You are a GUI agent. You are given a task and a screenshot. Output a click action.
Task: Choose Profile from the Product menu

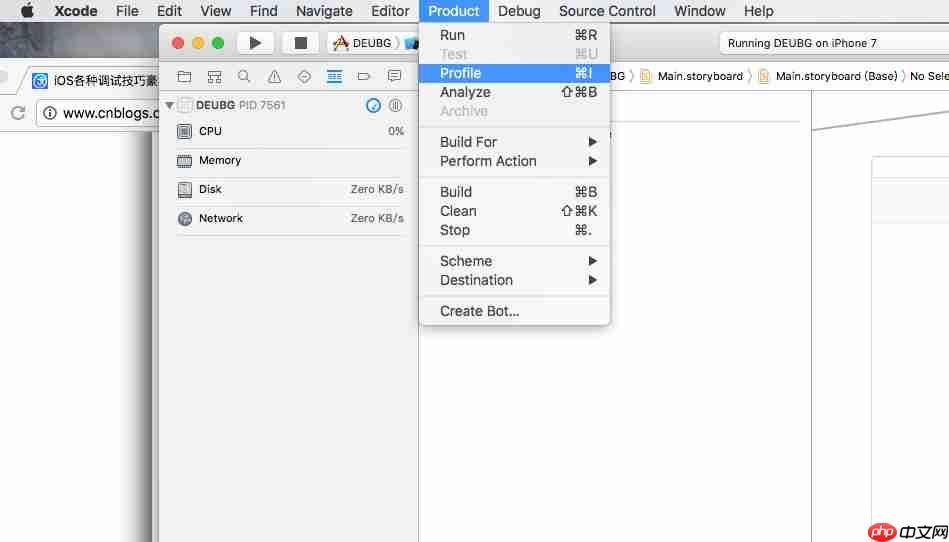514,73
